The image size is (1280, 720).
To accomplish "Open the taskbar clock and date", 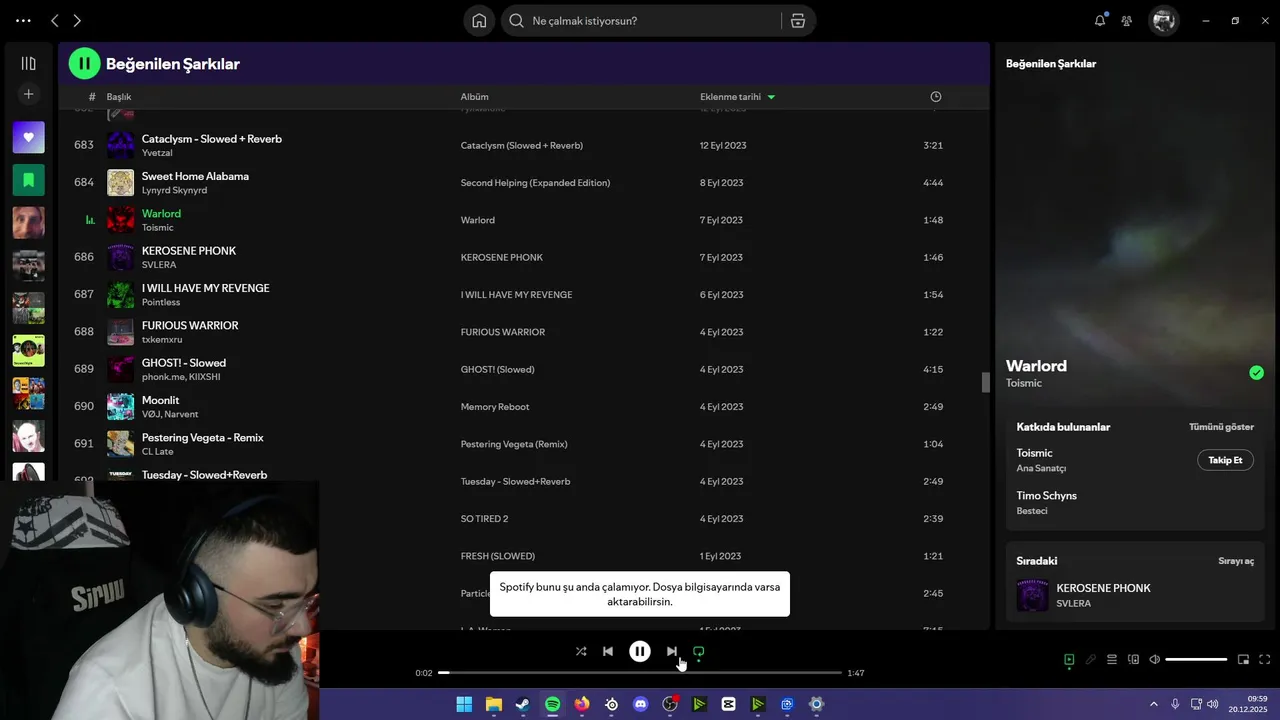I will [1248, 704].
